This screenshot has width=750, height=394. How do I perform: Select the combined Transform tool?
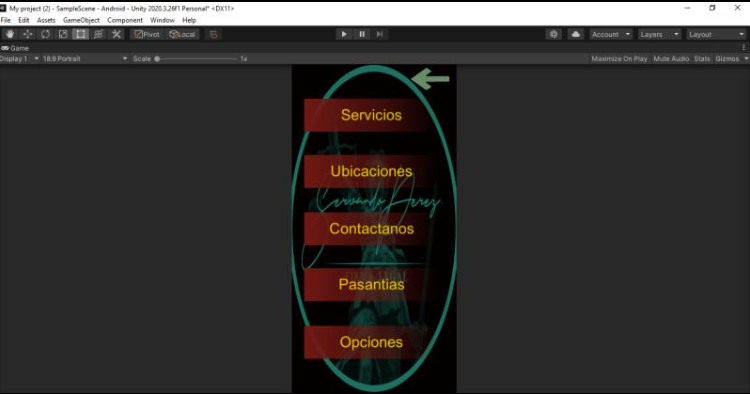pos(99,34)
